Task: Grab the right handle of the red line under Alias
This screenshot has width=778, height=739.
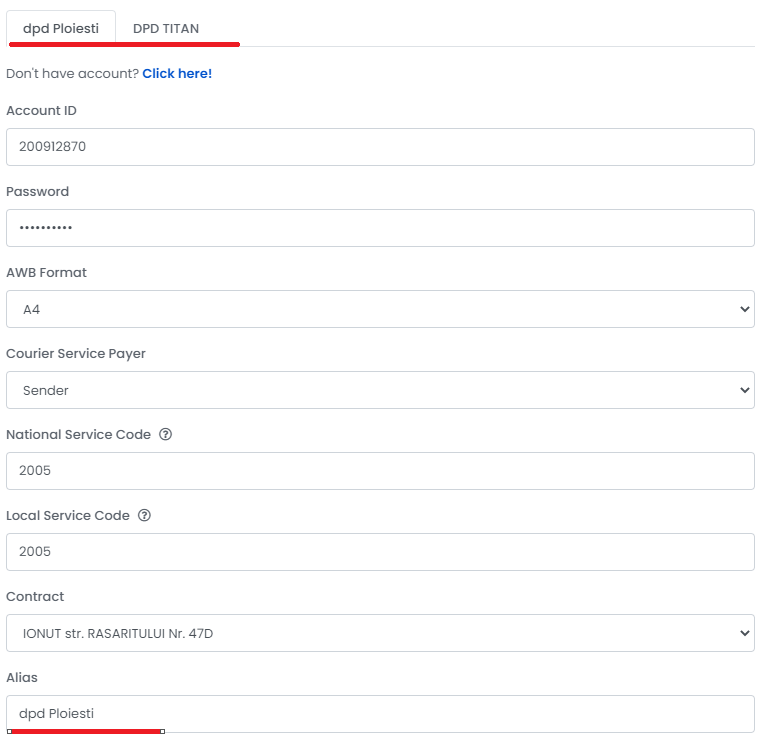Action: click(x=162, y=732)
